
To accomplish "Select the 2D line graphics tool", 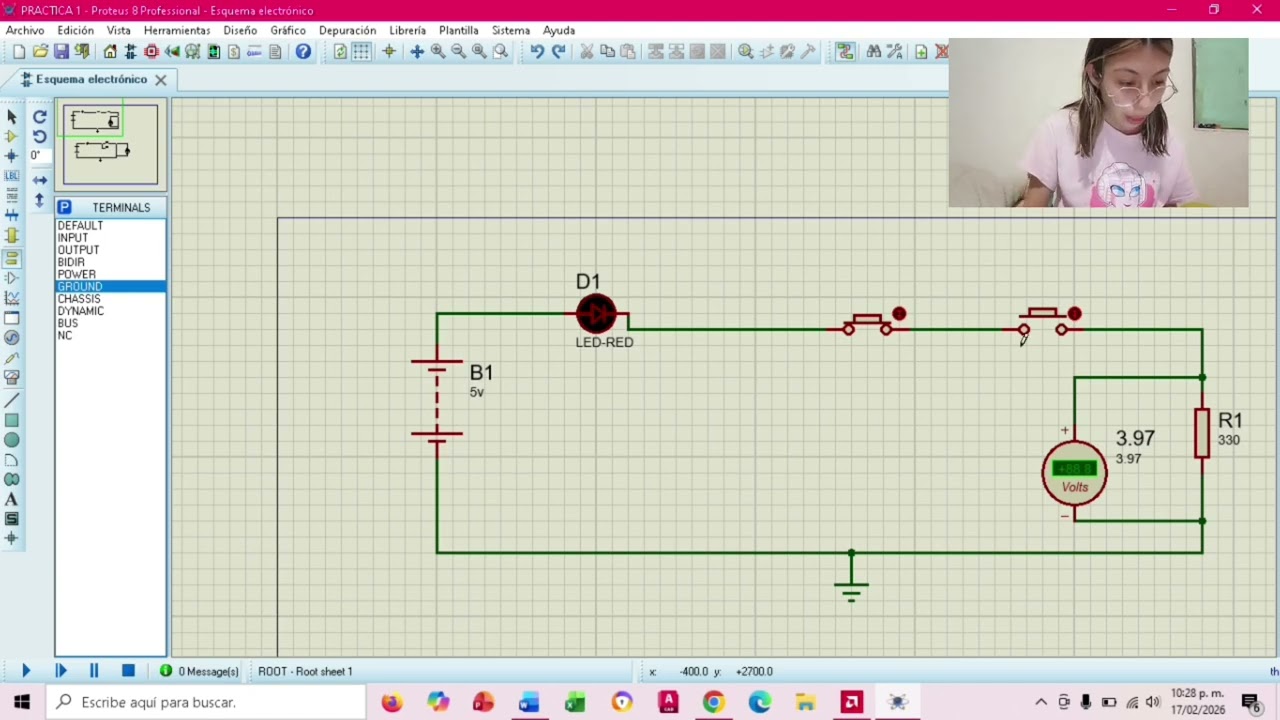I will [x=12, y=400].
